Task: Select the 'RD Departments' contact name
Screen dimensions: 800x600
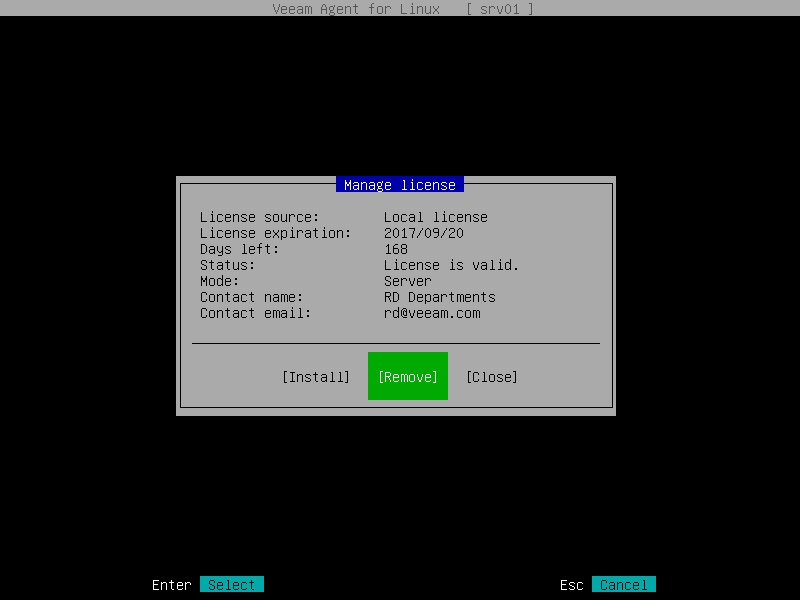Action: pyautogui.click(x=440, y=297)
